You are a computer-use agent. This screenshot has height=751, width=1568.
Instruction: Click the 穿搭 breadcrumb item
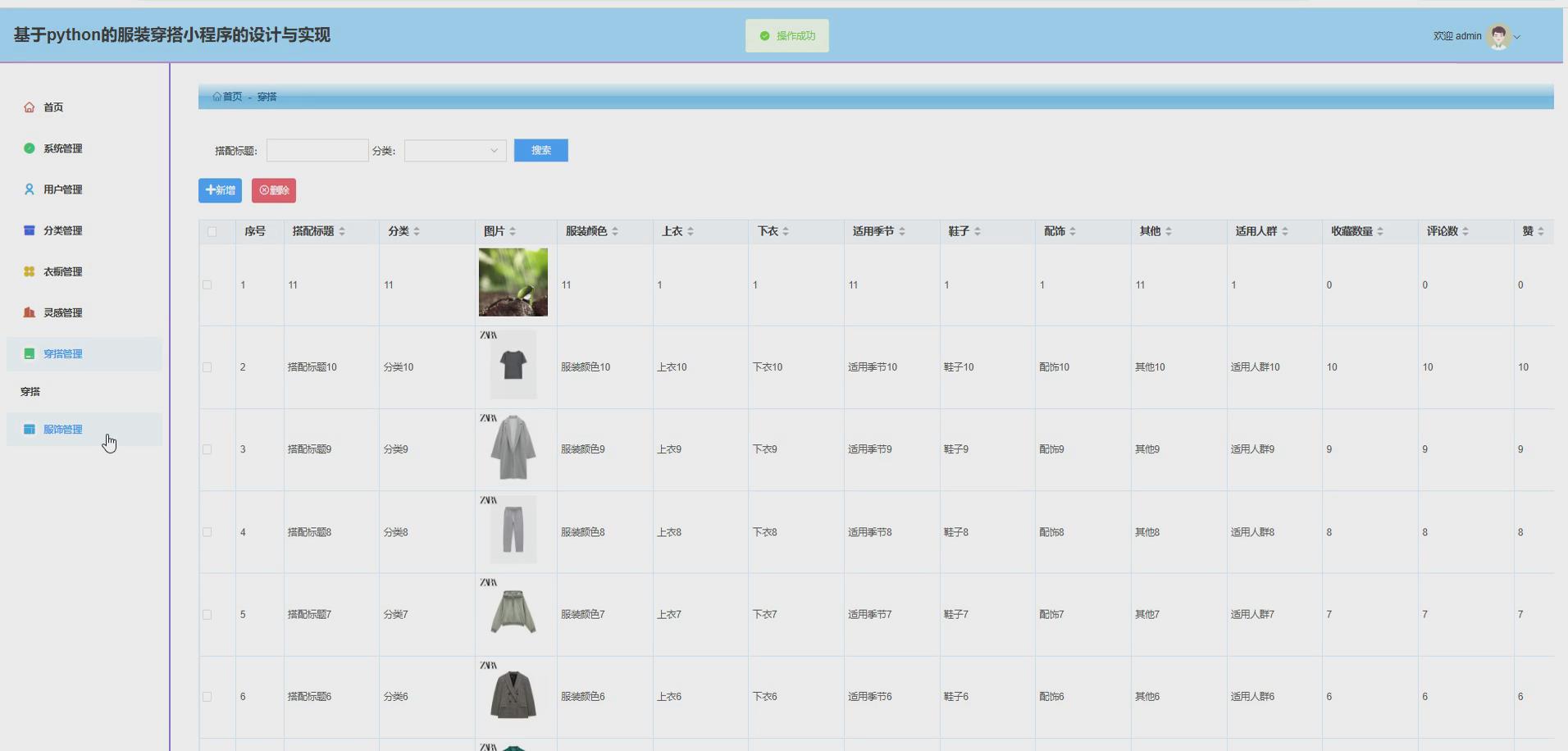tap(267, 97)
